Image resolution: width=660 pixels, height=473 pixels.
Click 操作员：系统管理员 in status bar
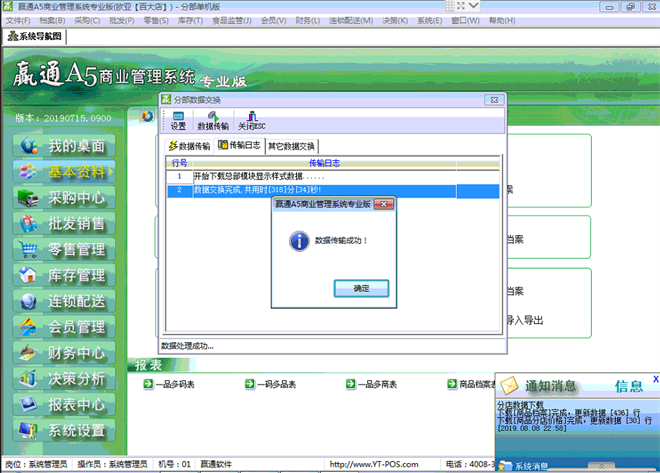click(112, 464)
